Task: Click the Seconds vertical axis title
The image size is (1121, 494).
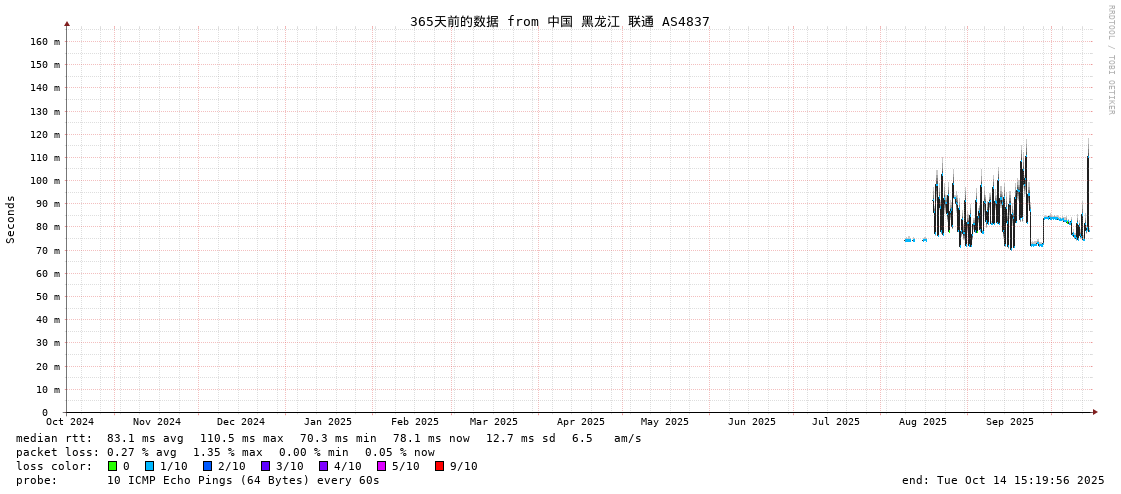Action: click(11, 219)
